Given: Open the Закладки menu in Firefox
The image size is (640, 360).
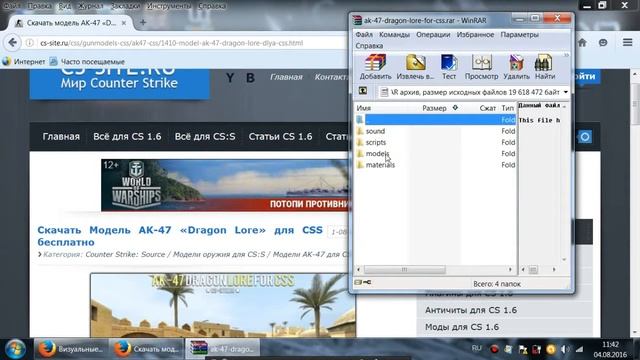Looking at the screenshot, I should pos(125,6).
